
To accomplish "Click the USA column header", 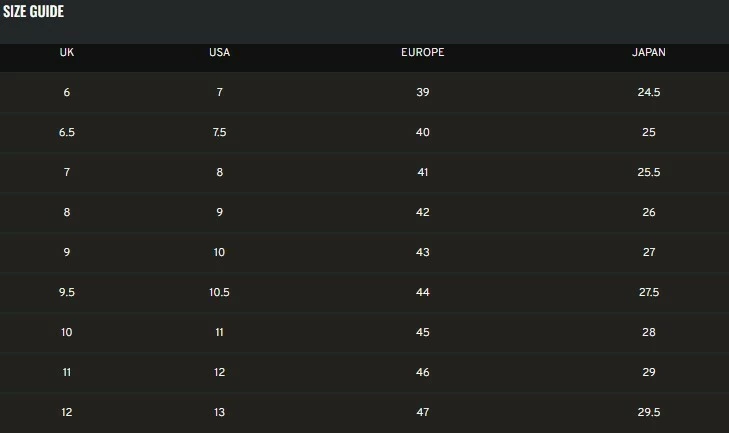I will click(219, 52).
